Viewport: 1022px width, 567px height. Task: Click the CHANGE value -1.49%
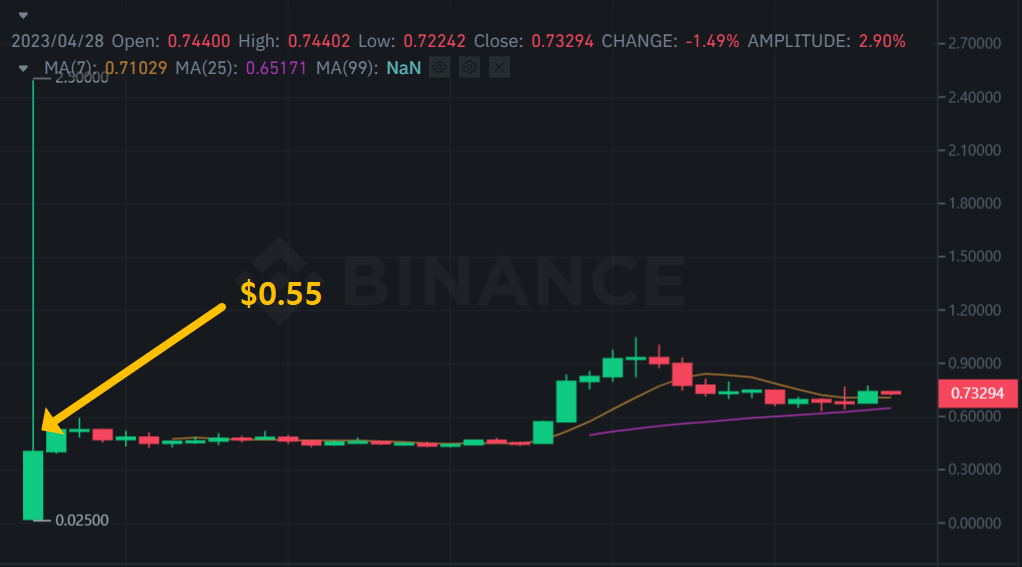pos(712,41)
